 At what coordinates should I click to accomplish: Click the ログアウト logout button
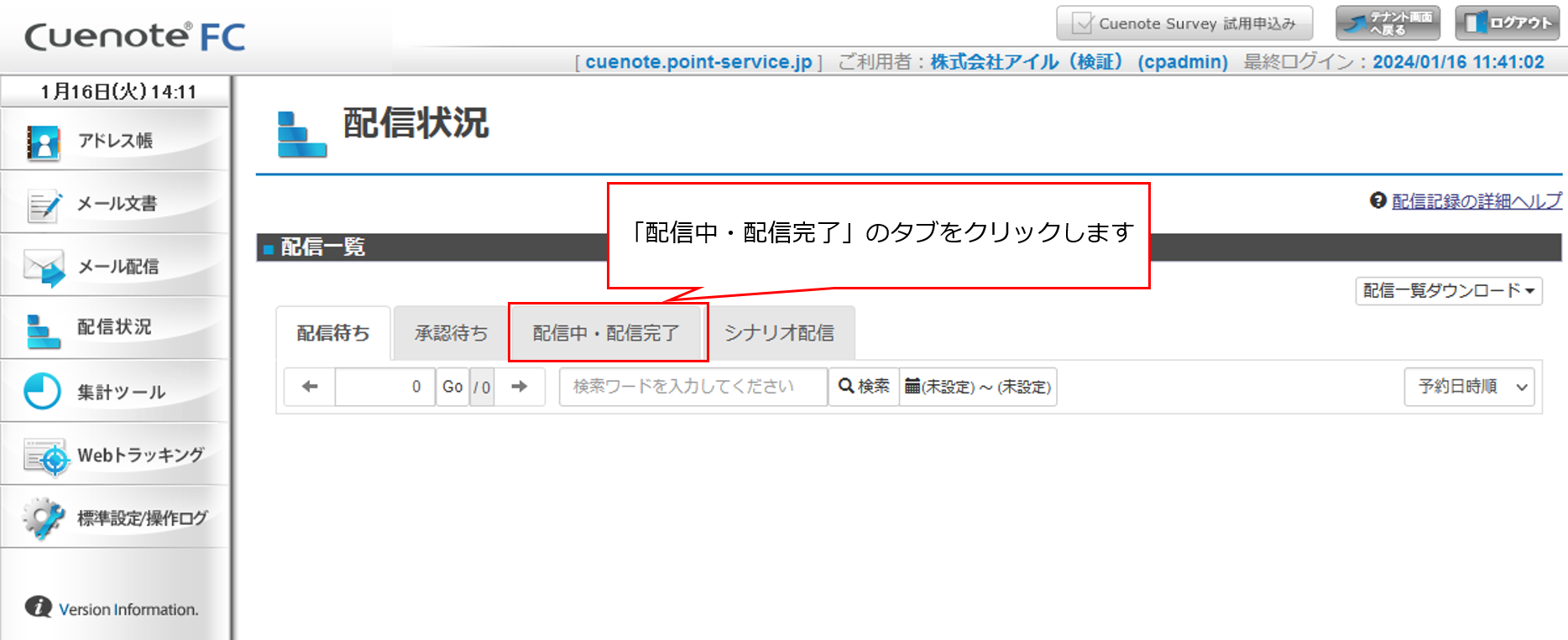tap(1508, 23)
